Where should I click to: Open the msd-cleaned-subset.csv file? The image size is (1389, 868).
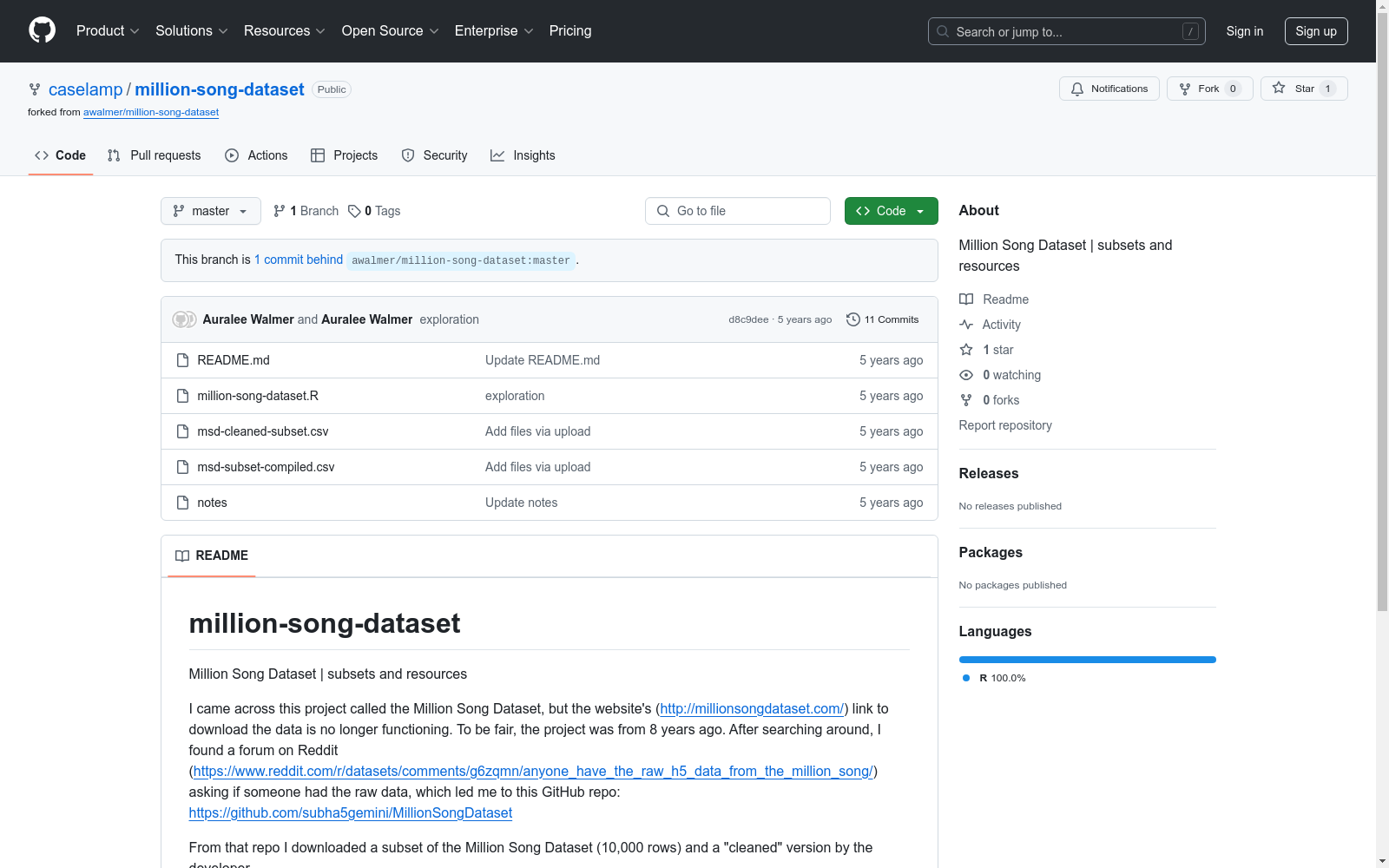click(x=263, y=431)
